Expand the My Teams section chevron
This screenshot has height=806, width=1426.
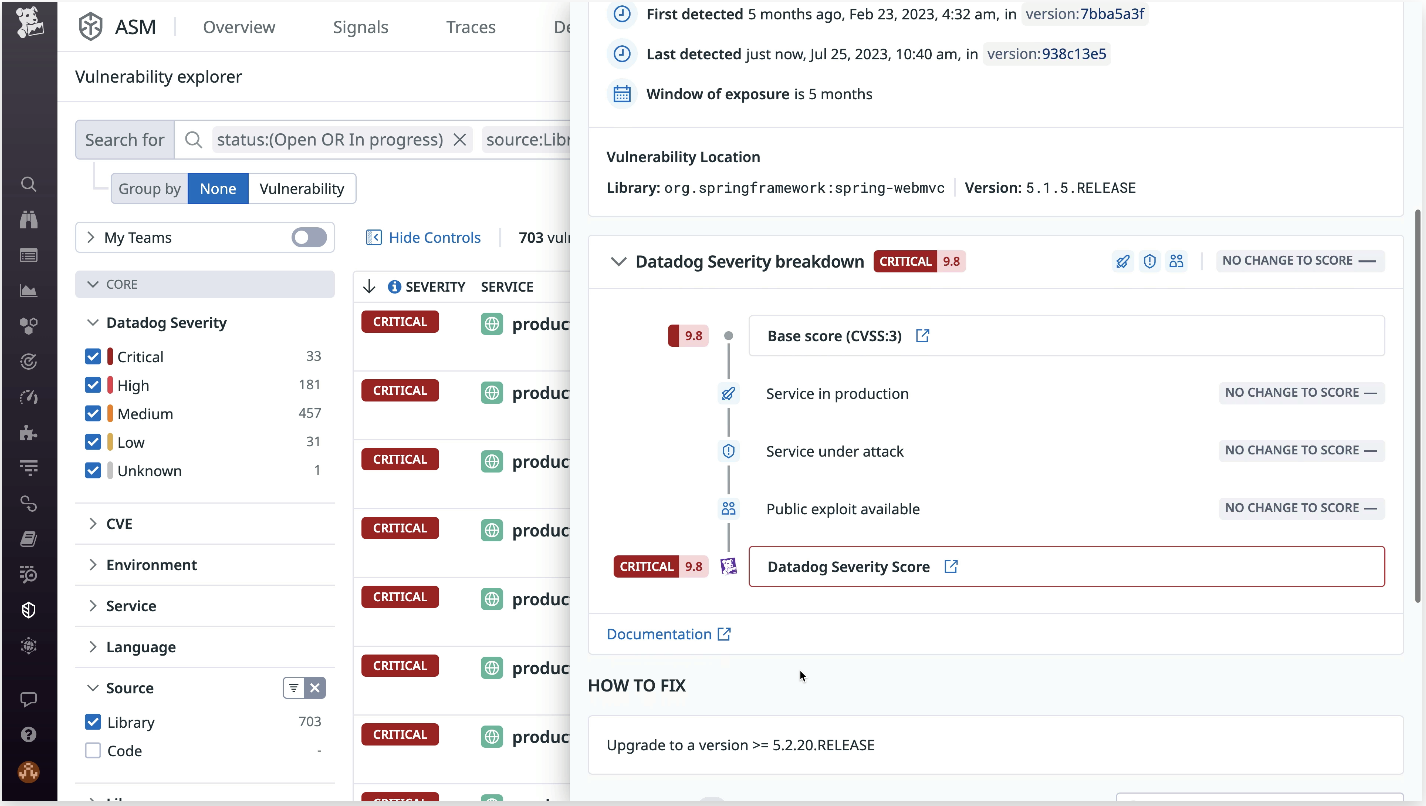click(91, 237)
